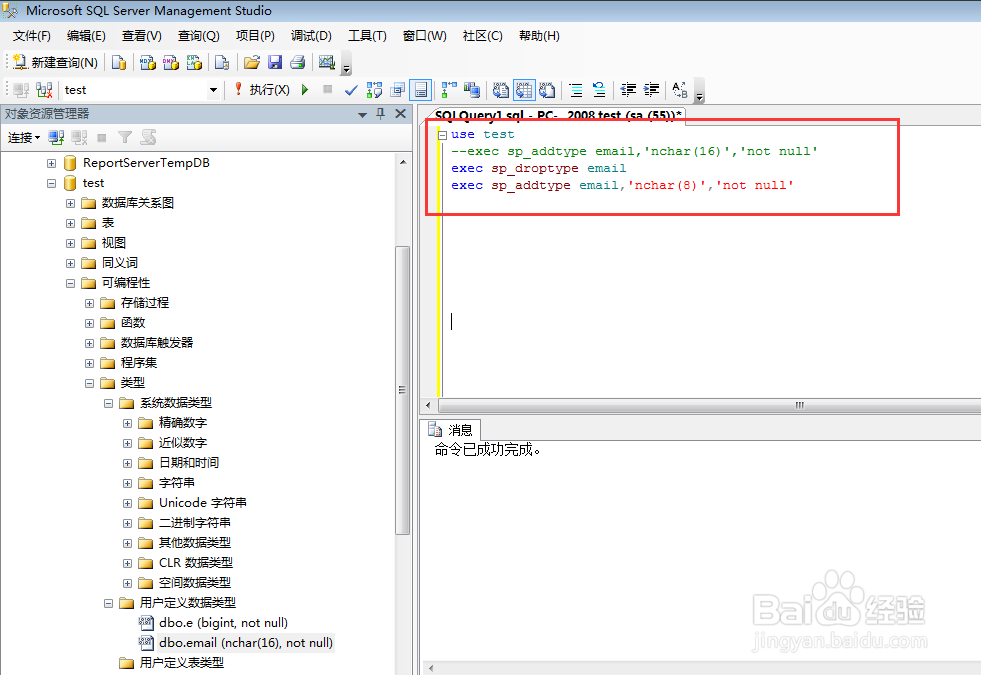Viewport: 981px width, 675px height.
Task: Click the New Query (新建查询) button
Action: click(x=55, y=62)
